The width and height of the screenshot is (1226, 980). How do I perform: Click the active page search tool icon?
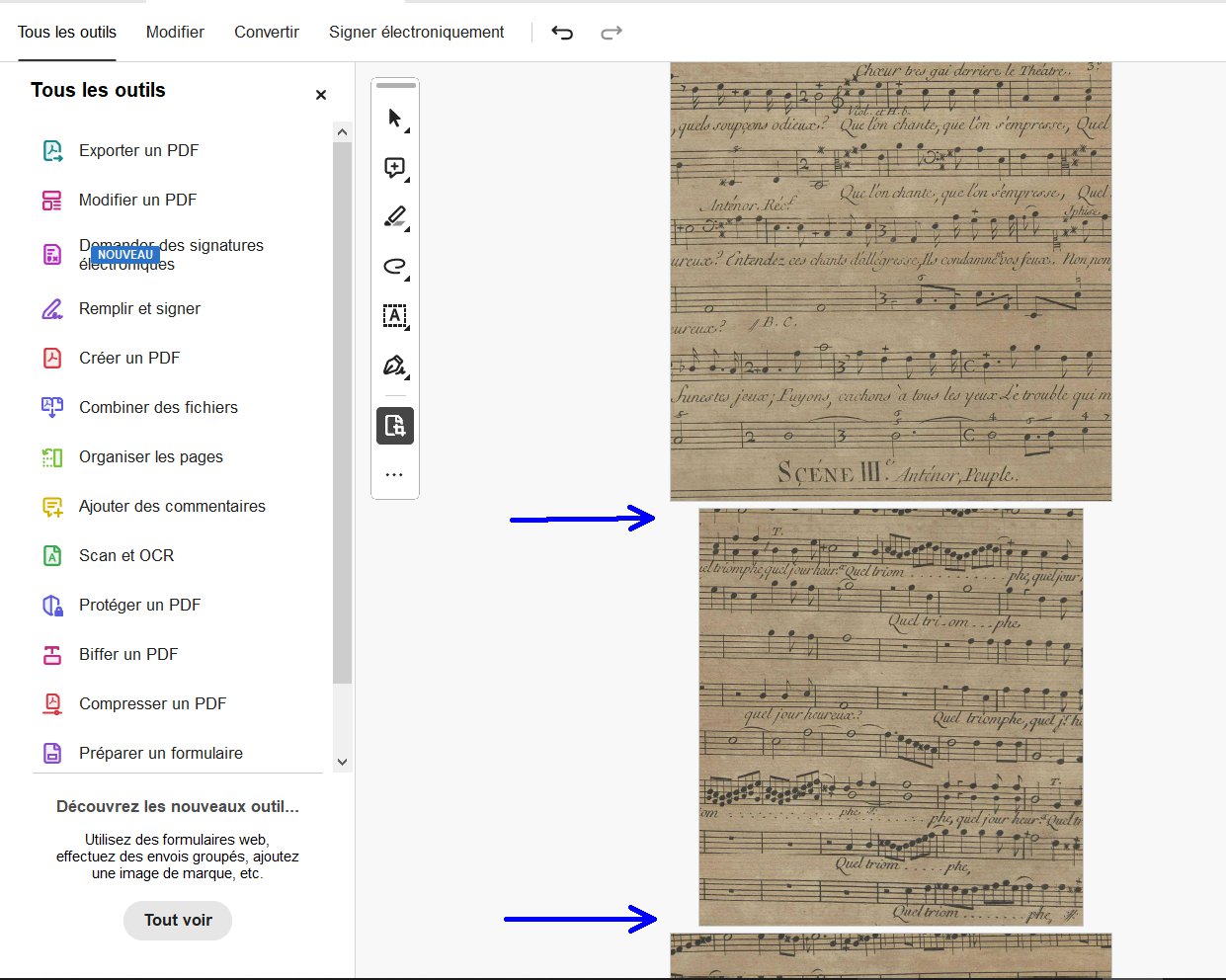coord(395,426)
